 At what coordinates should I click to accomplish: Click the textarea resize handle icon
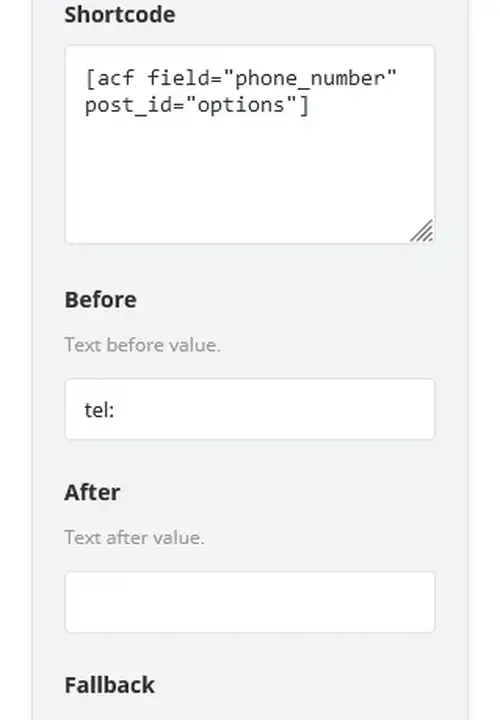(421, 231)
